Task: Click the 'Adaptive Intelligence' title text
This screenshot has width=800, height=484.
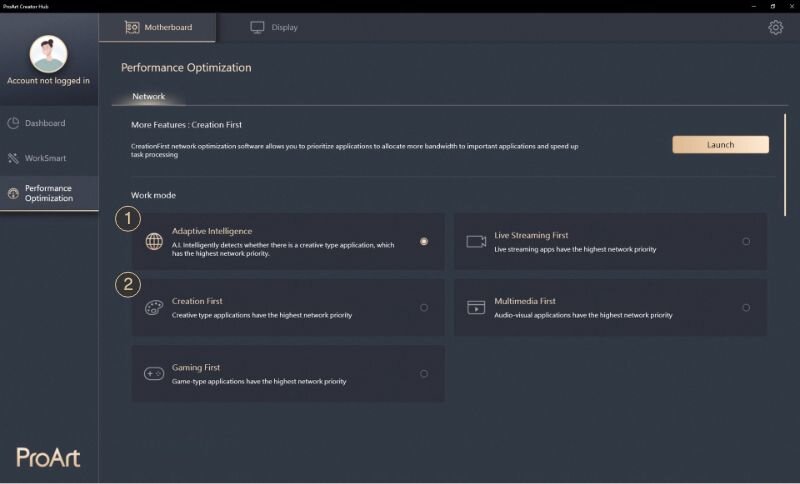Action: coord(212,231)
